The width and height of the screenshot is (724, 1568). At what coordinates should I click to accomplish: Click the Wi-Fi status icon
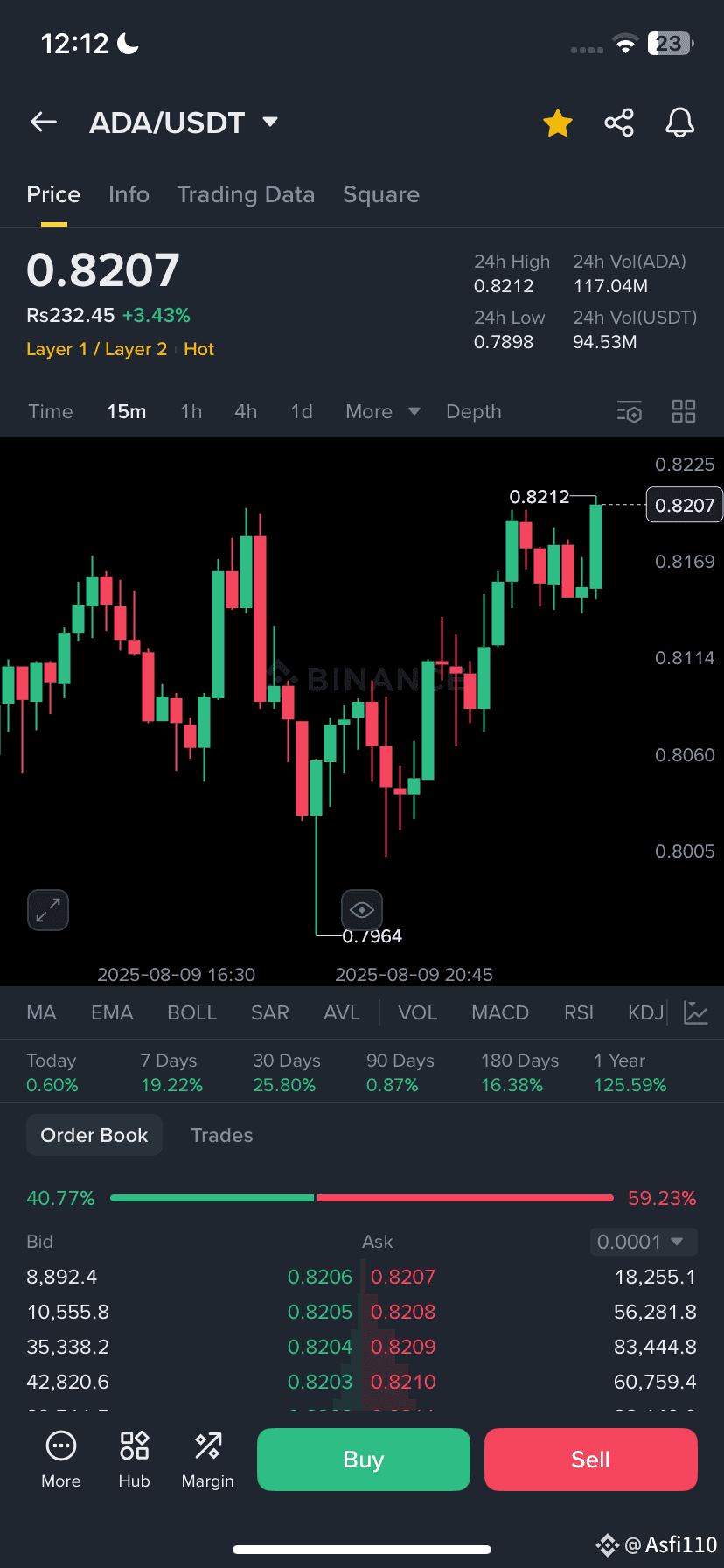(625, 45)
